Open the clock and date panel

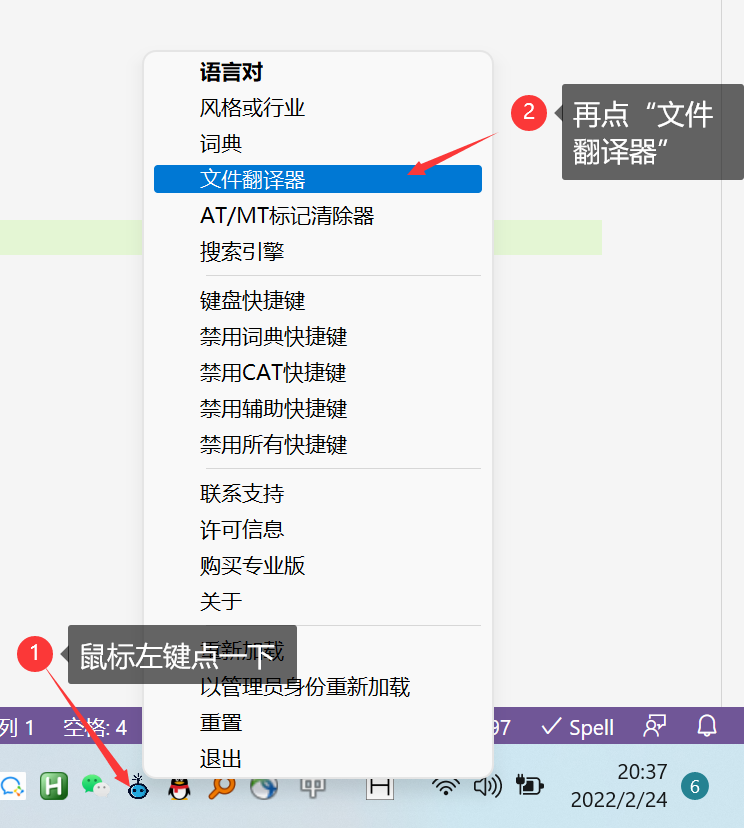pyautogui.click(x=619, y=786)
